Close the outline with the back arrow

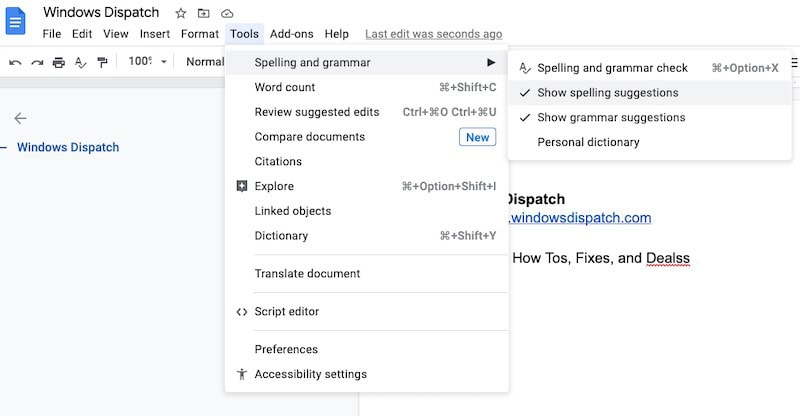20,118
